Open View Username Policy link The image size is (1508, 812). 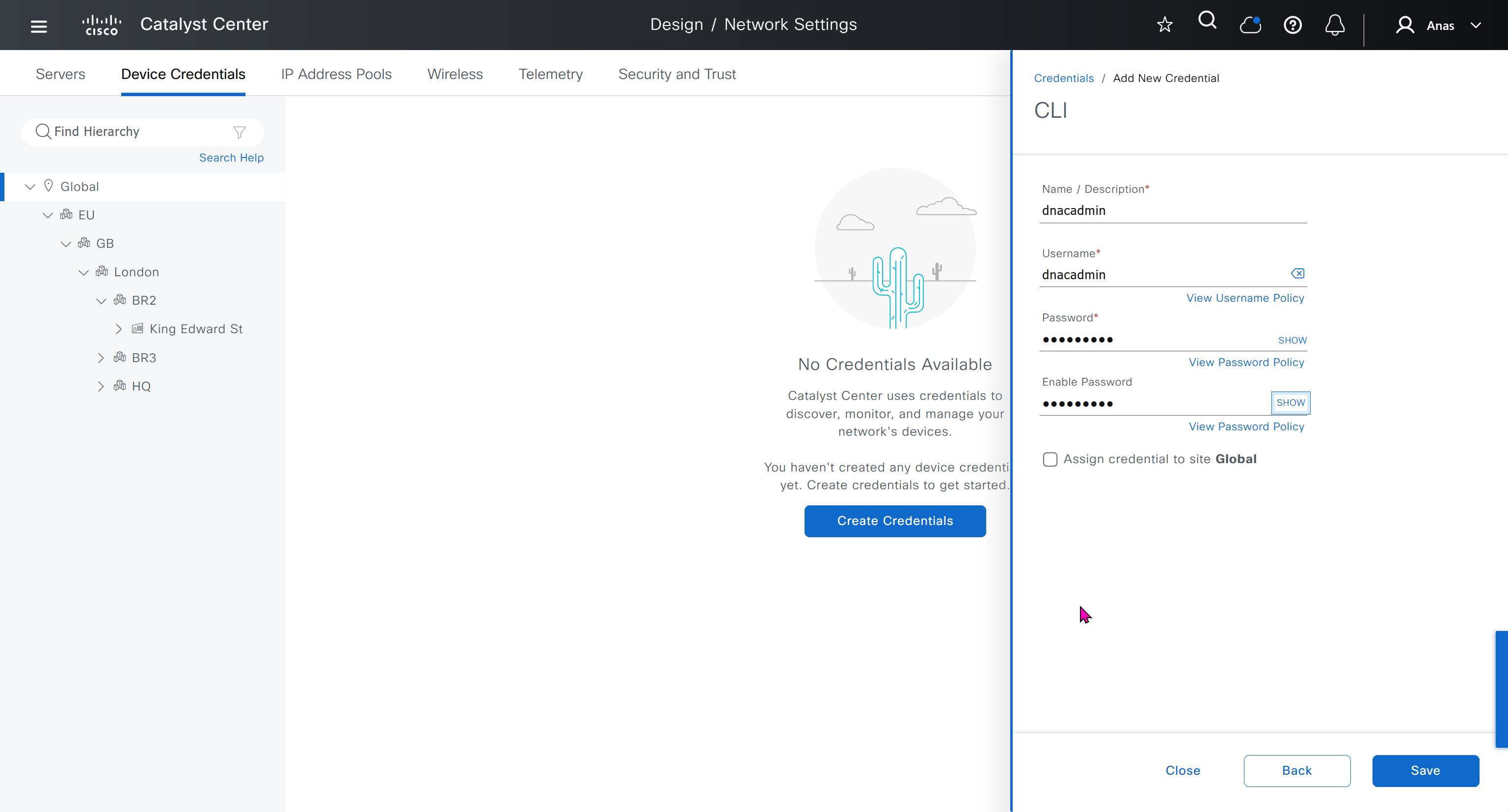point(1245,298)
